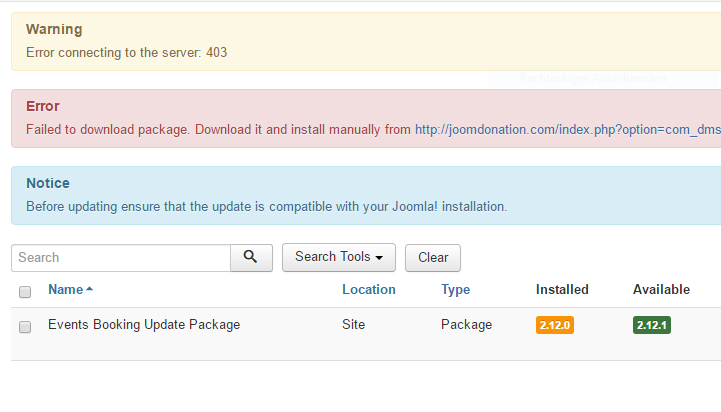The width and height of the screenshot is (721, 412).
Task: Click the Events Booking Update Package name
Action: [144, 325]
